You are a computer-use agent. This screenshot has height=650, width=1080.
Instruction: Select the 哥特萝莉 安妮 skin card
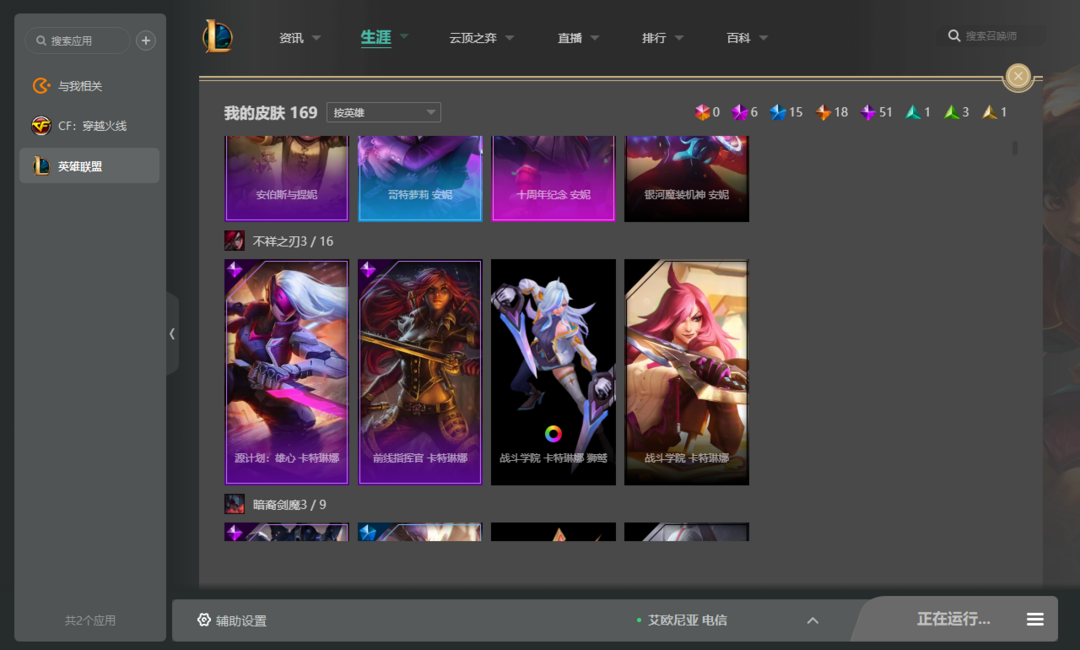(419, 178)
